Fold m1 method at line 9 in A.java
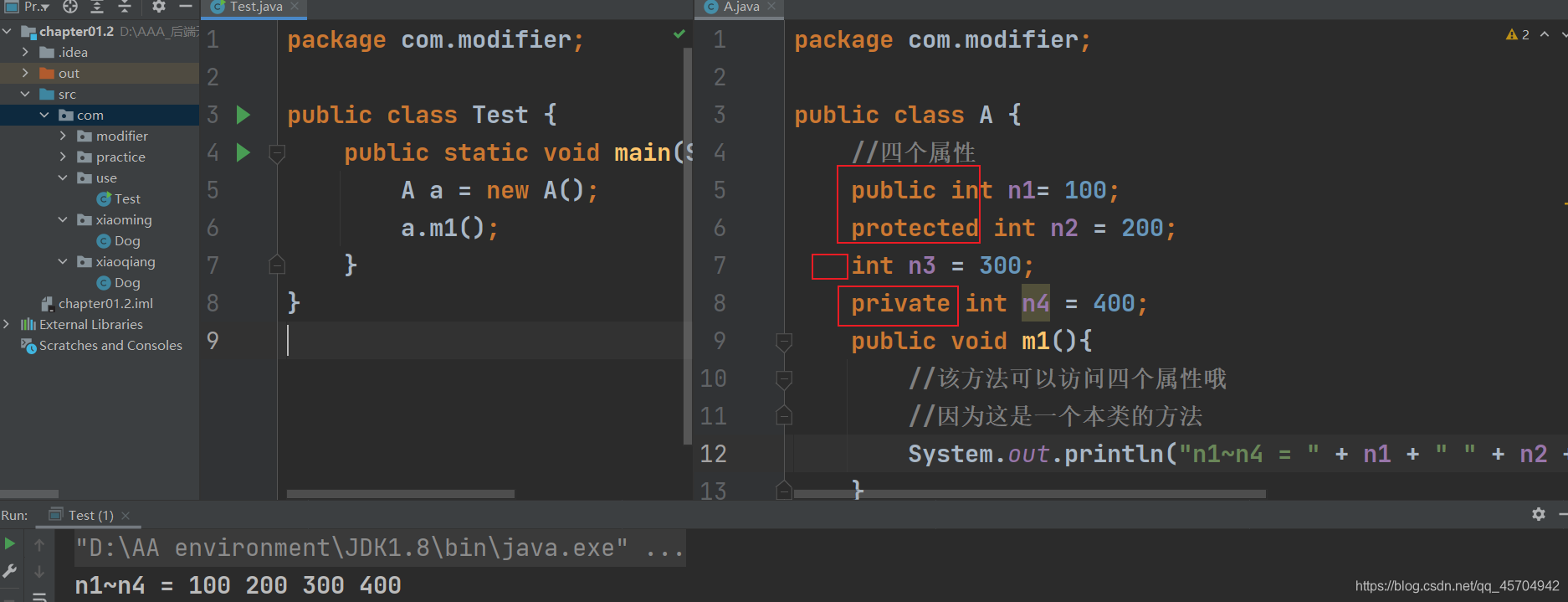 tap(784, 342)
